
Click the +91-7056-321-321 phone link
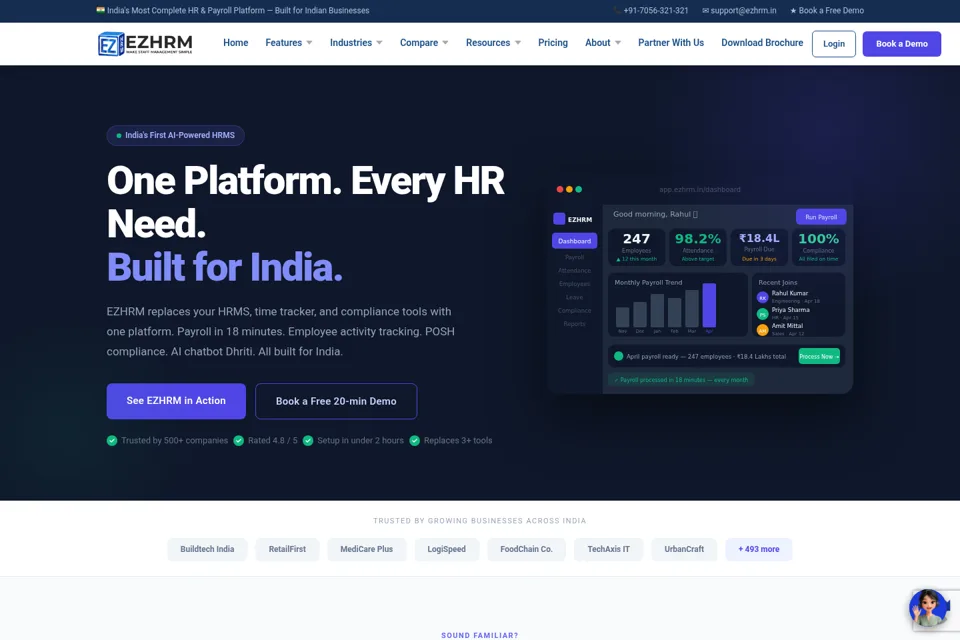point(656,10)
